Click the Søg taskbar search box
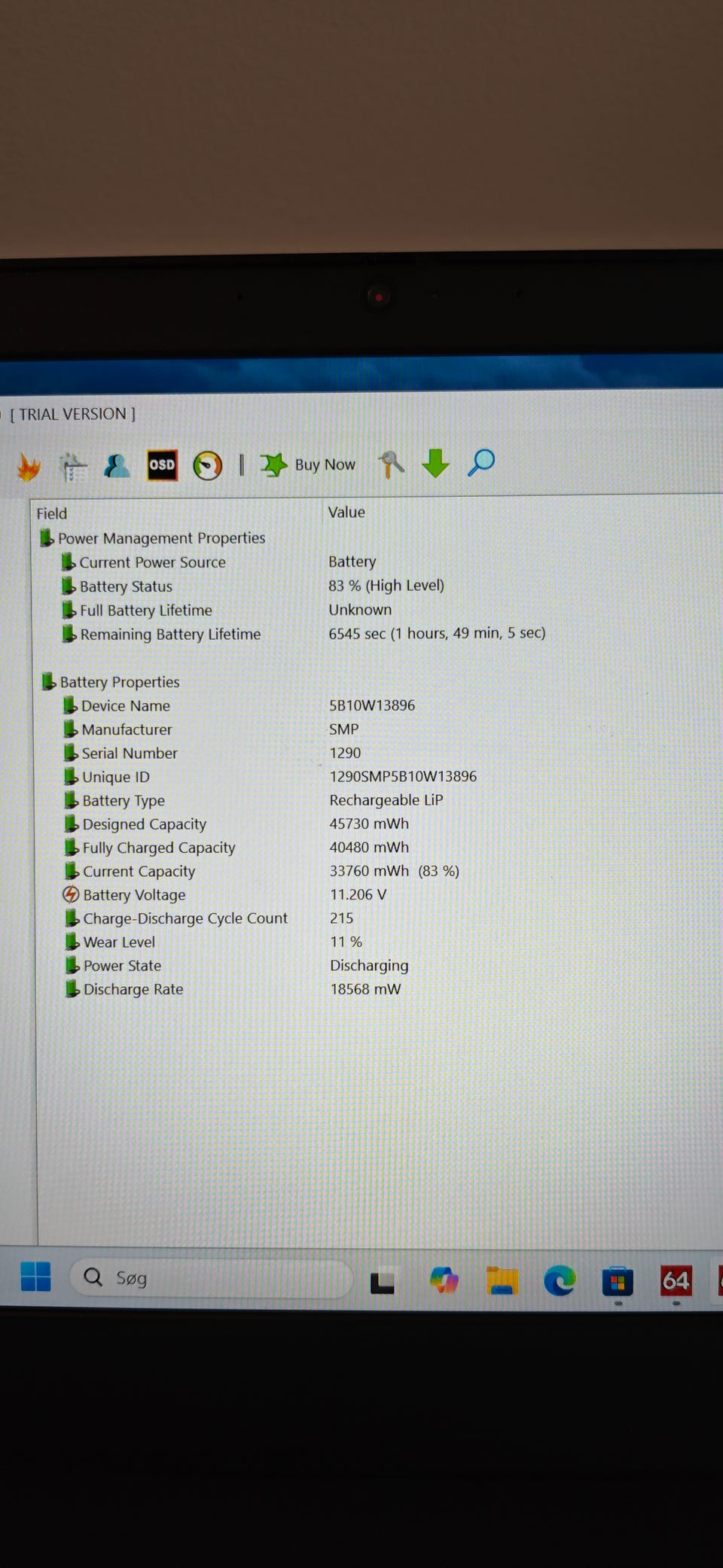 click(x=211, y=1278)
